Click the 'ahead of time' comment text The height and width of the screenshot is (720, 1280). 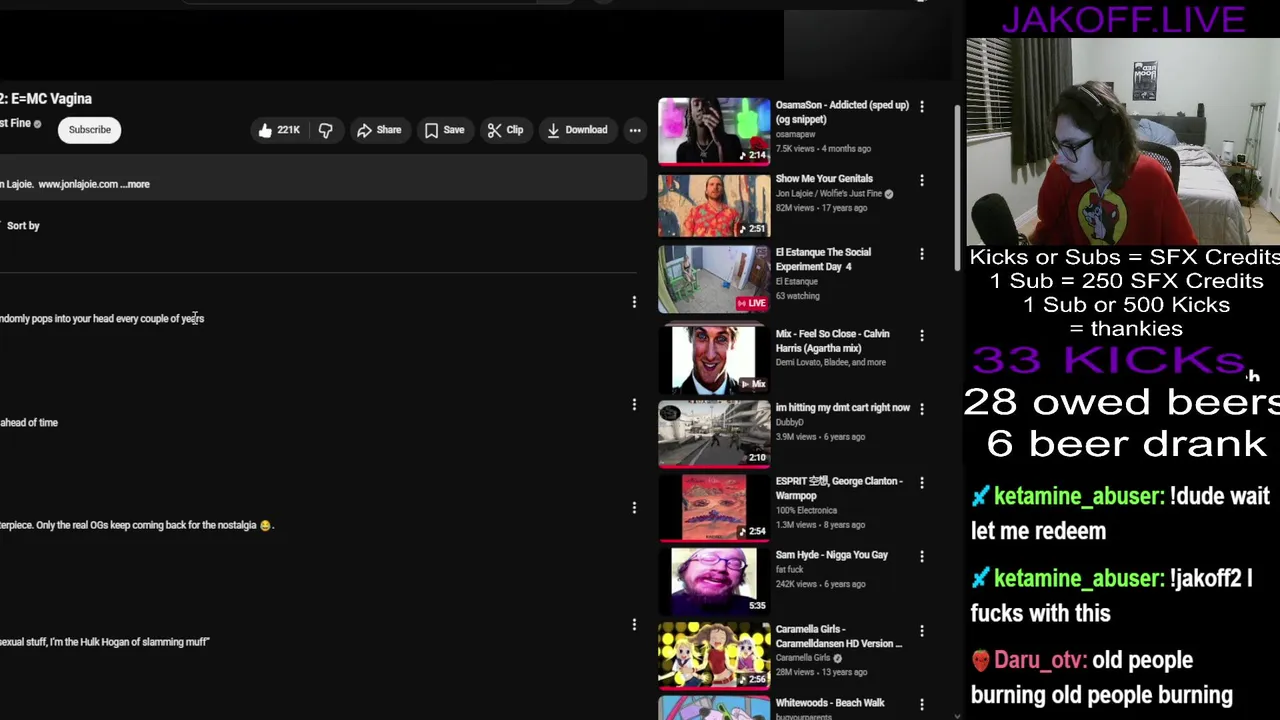coord(29,423)
